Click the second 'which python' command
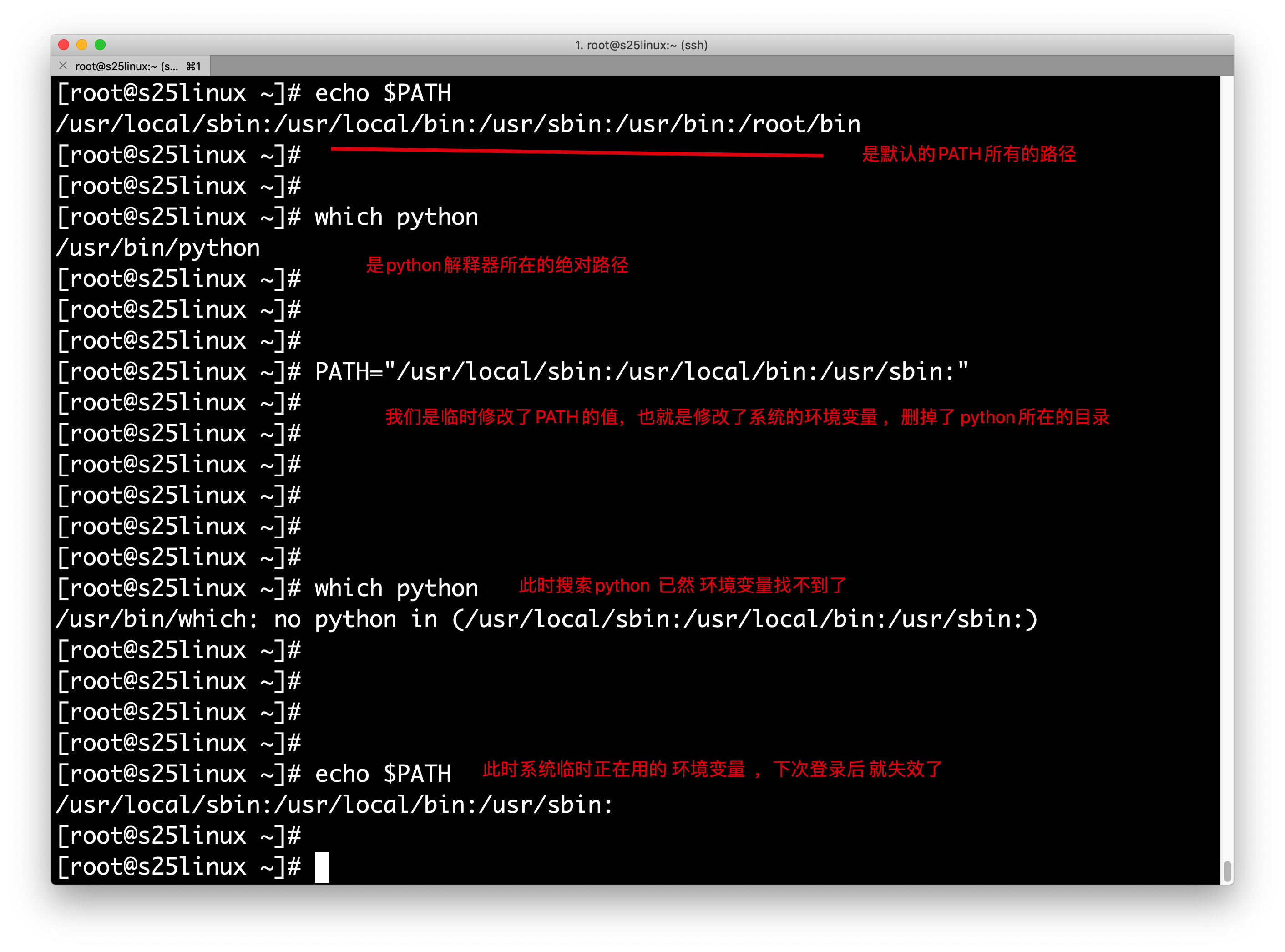 396,588
